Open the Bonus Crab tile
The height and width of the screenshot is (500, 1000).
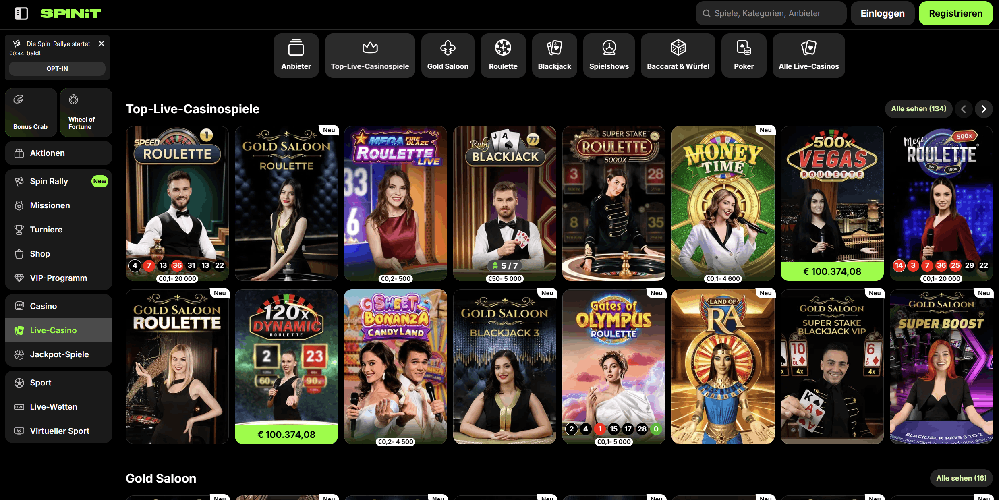pyautogui.click(x=31, y=112)
